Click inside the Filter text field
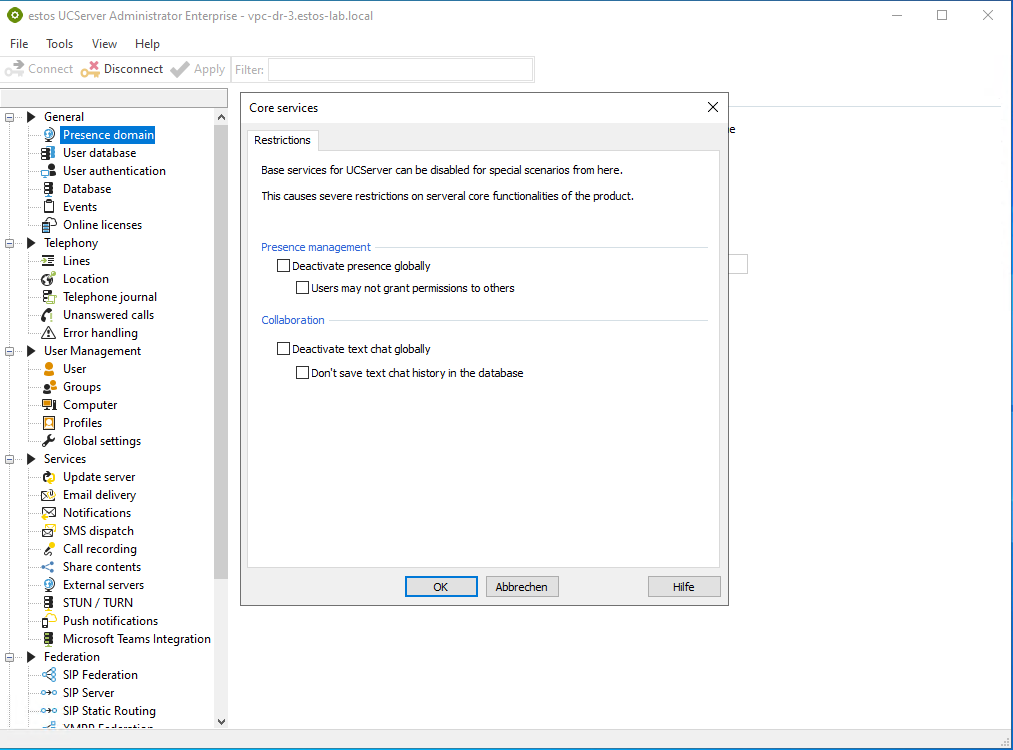Screen dimensions: 1013x750 tap(400, 69)
